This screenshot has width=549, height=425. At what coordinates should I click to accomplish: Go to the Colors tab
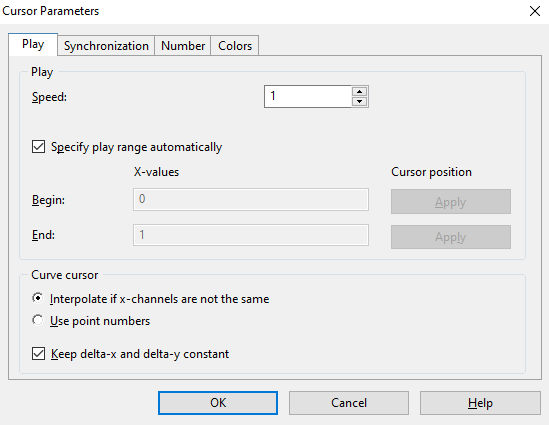click(235, 46)
